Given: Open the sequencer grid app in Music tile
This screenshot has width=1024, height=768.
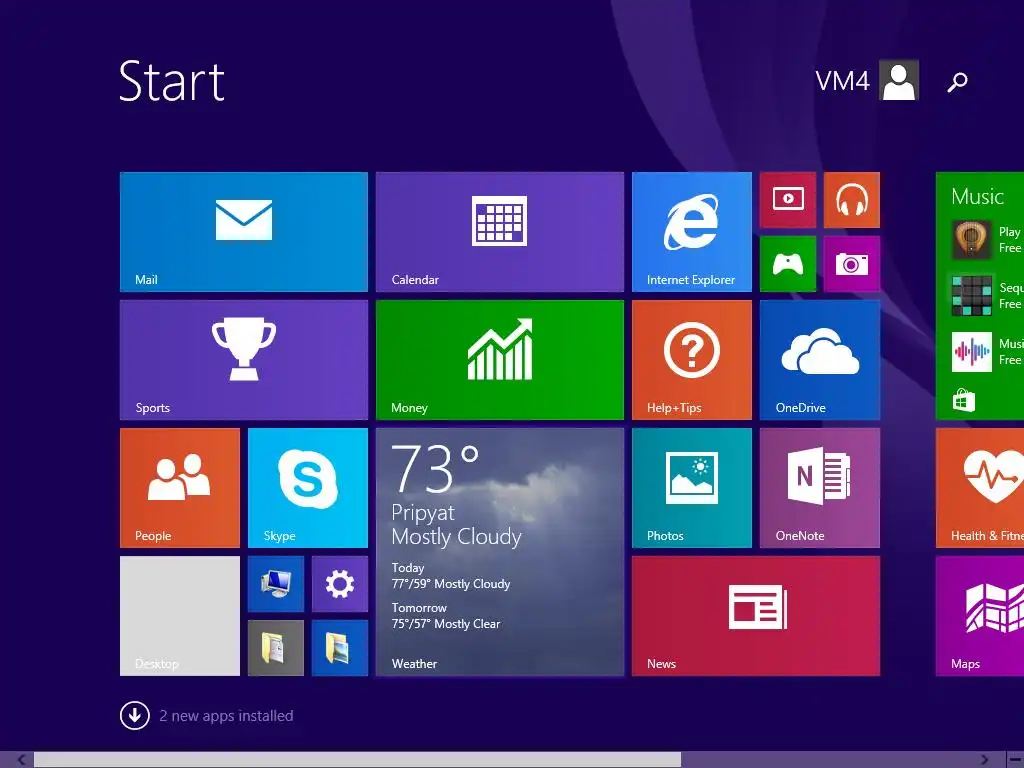Looking at the screenshot, I should [x=971, y=296].
